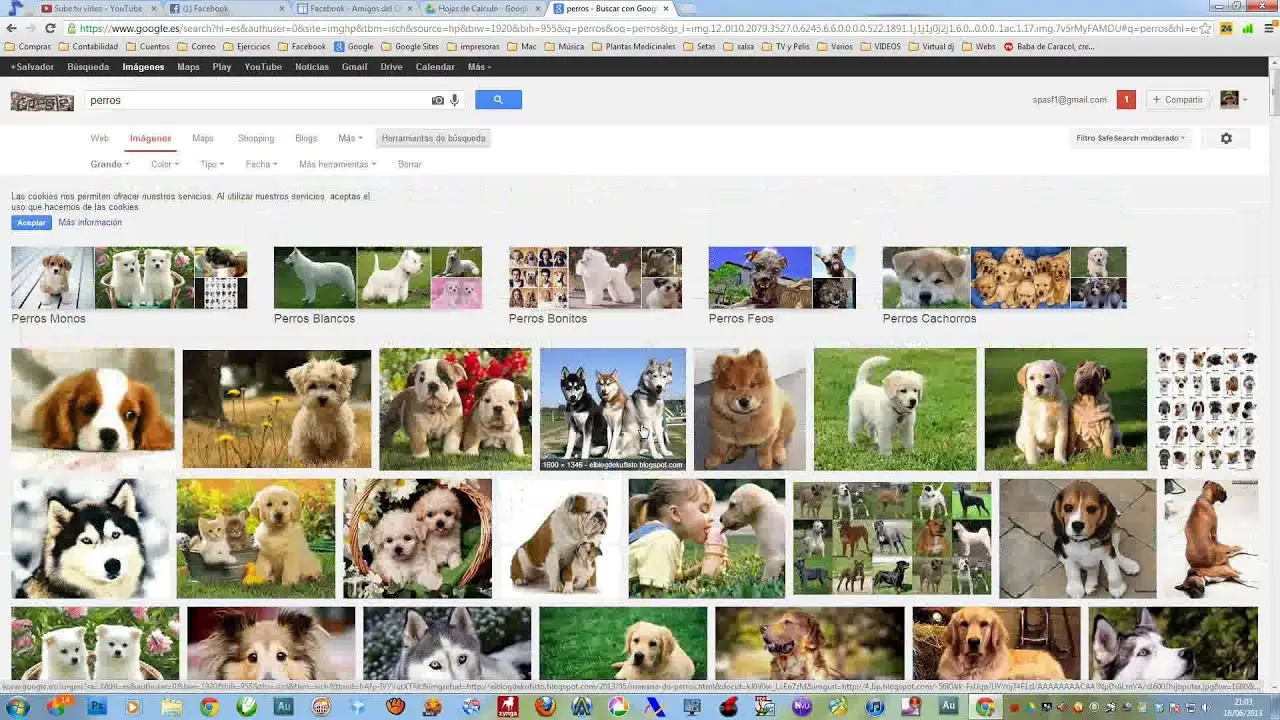Viewport: 1280px width, 720px height.
Task: Open the beagle puppy thumbnail
Action: coord(1078,538)
